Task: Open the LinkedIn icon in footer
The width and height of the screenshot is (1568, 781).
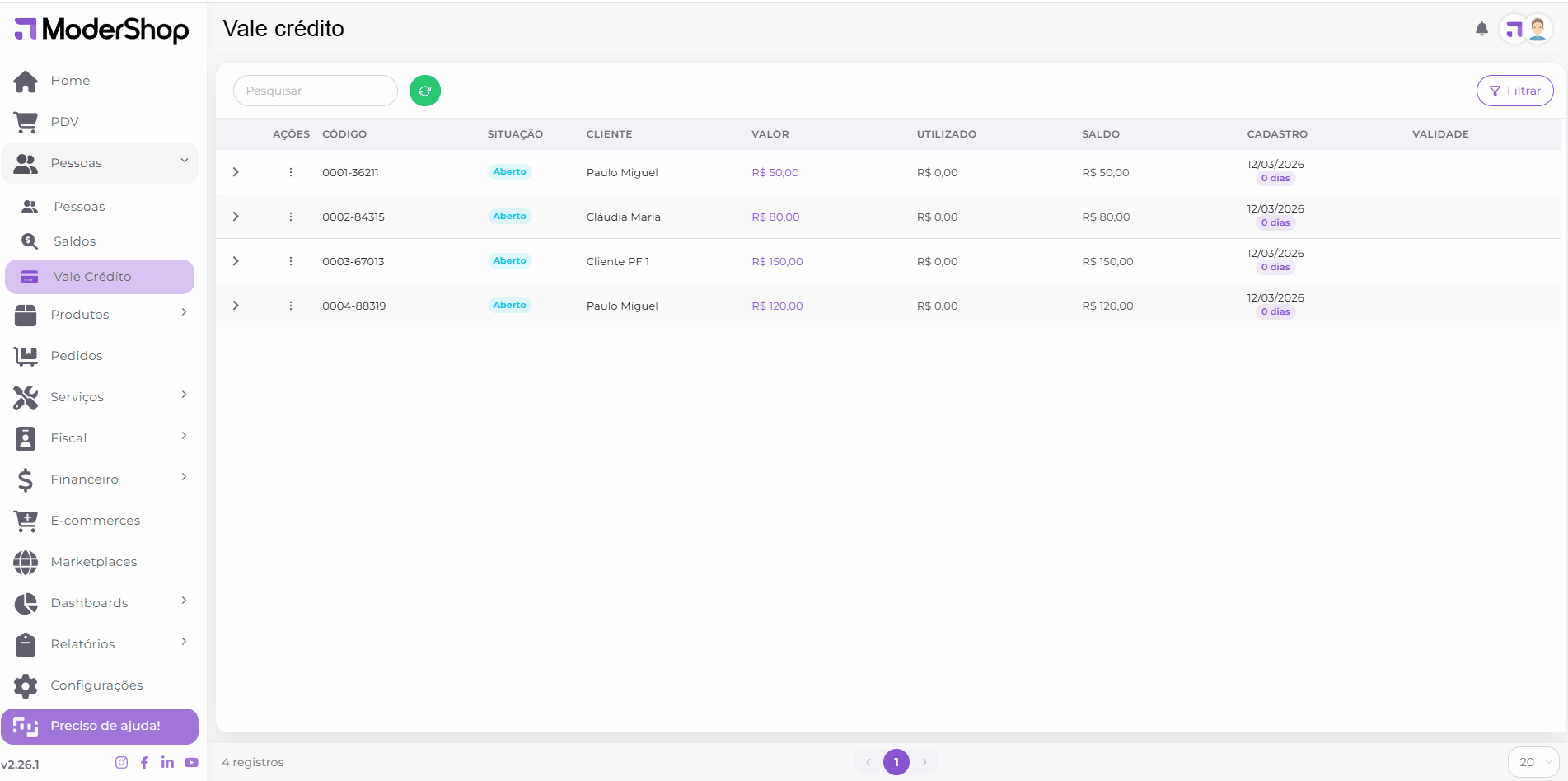Action: pyautogui.click(x=167, y=762)
